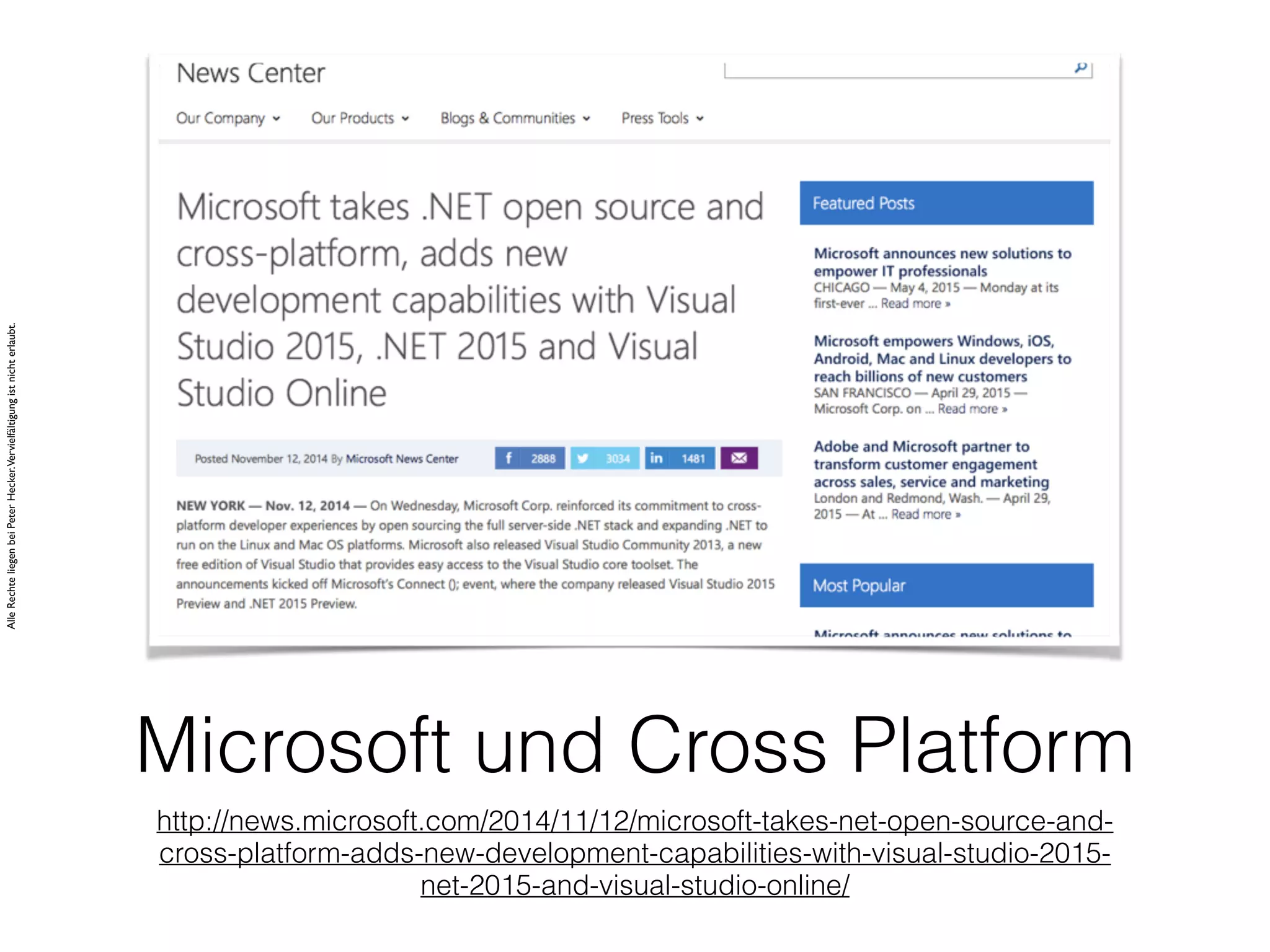Screen dimensions: 1270x952
Task: Select the Most Popular header
Action: point(946,585)
